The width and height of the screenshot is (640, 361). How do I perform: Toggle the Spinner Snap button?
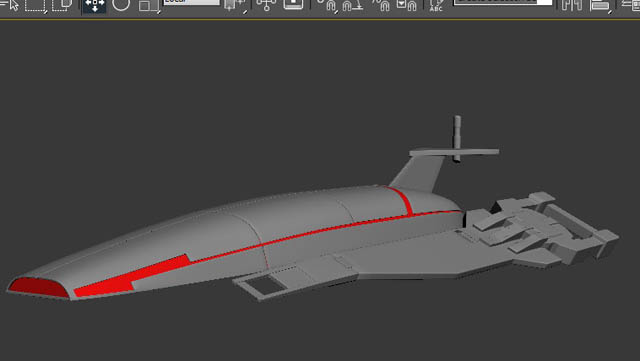coord(407,5)
